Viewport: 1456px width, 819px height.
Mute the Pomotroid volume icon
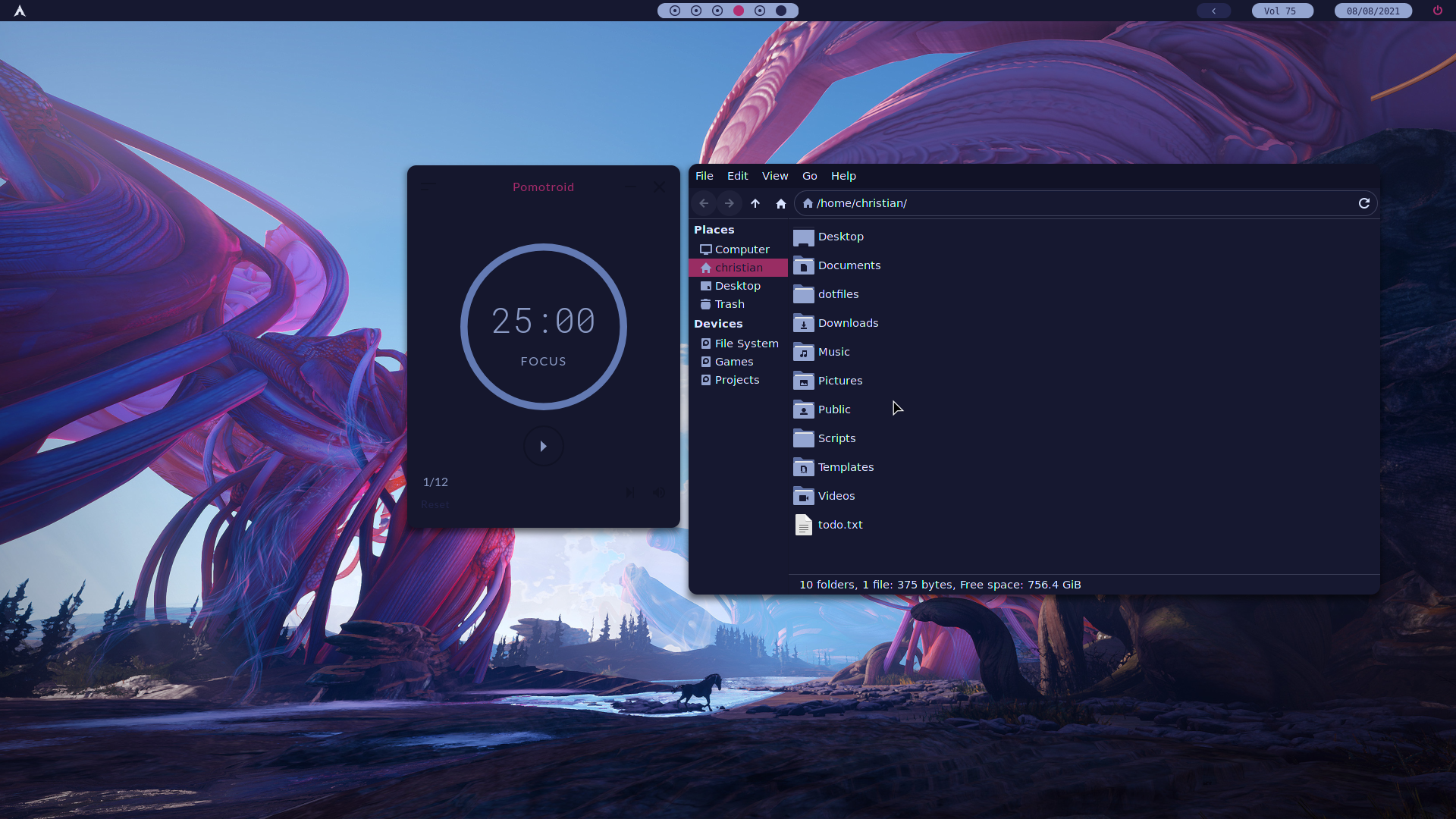click(x=659, y=492)
